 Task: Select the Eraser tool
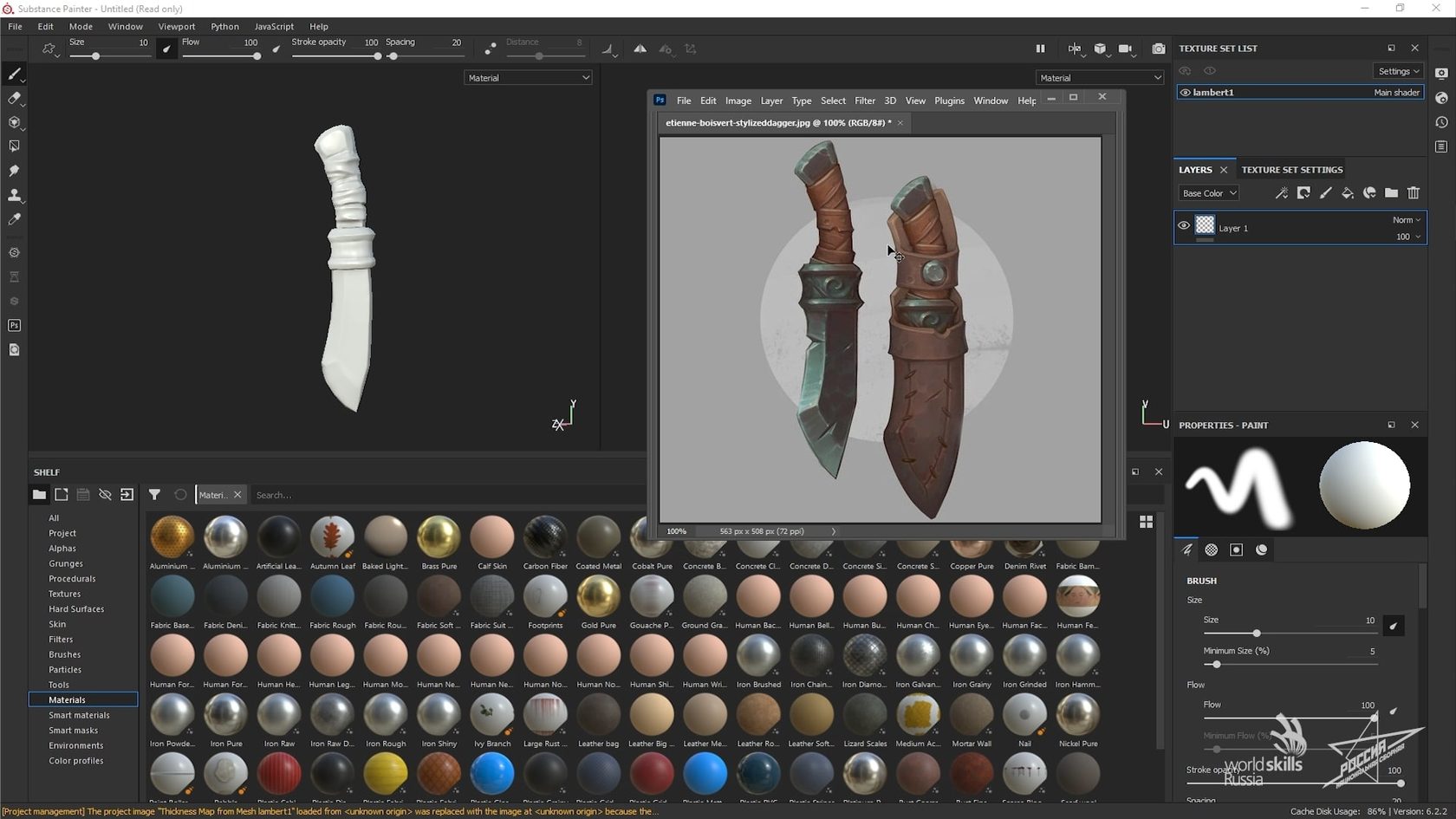[14, 99]
